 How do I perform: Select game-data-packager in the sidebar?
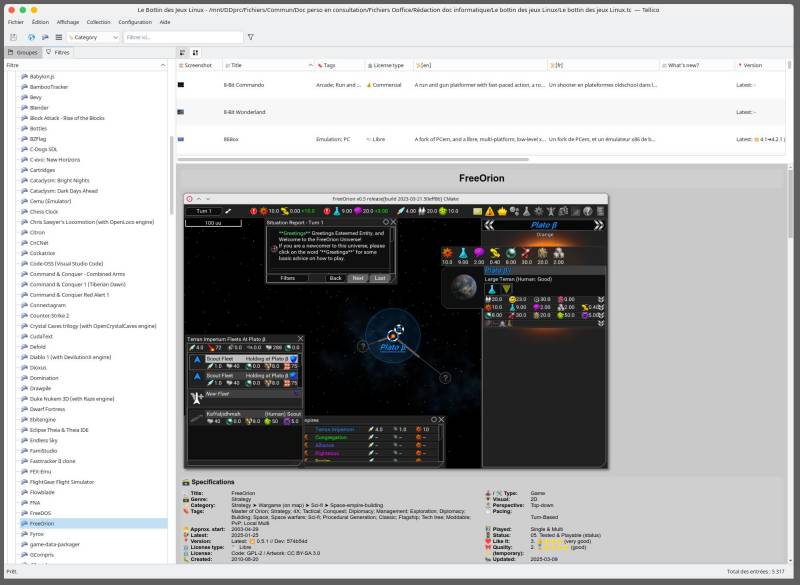pyautogui.click(x=55, y=544)
